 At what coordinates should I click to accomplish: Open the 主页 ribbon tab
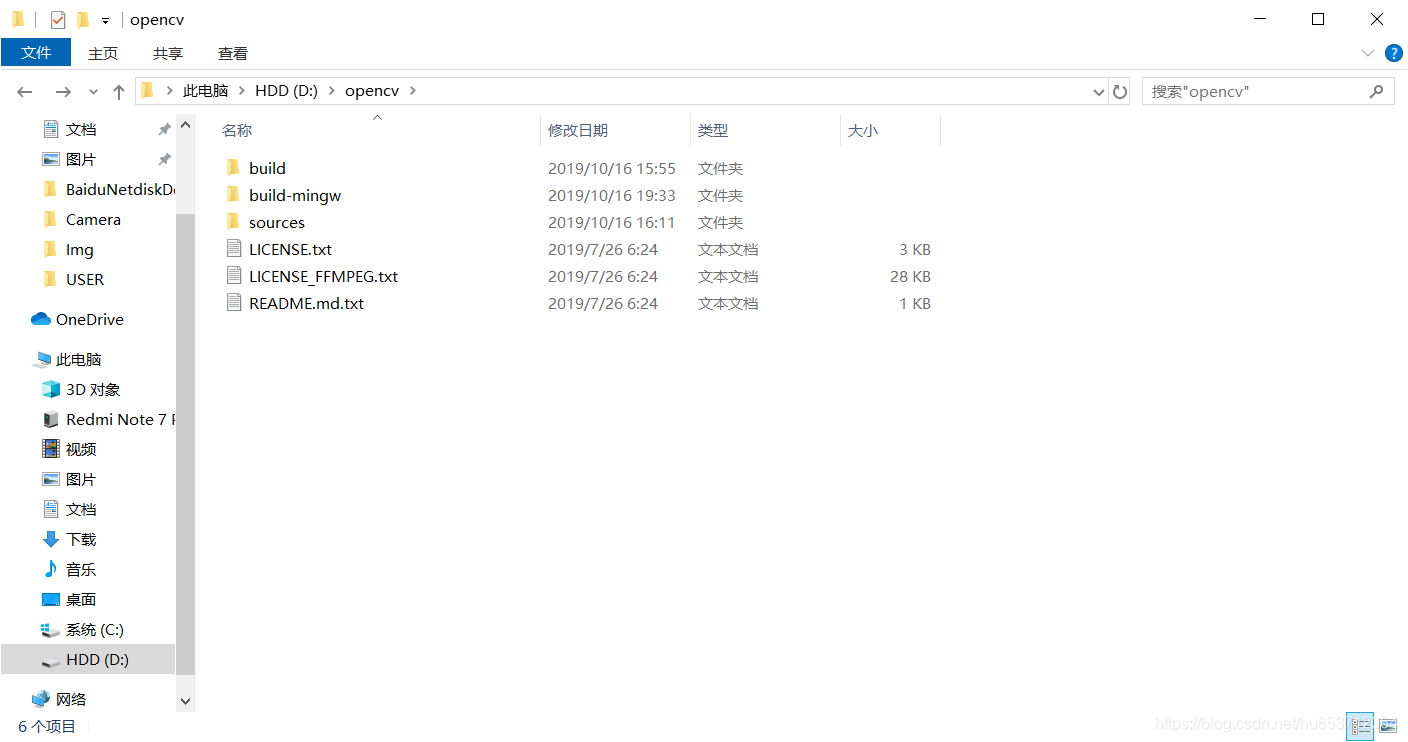click(103, 52)
